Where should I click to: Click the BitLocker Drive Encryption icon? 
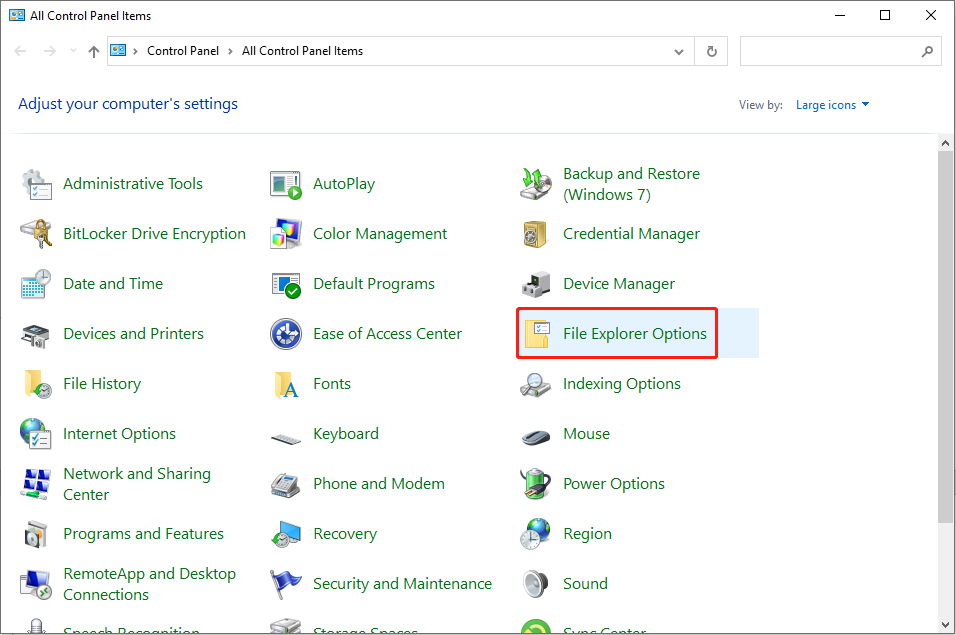(37, 234)
